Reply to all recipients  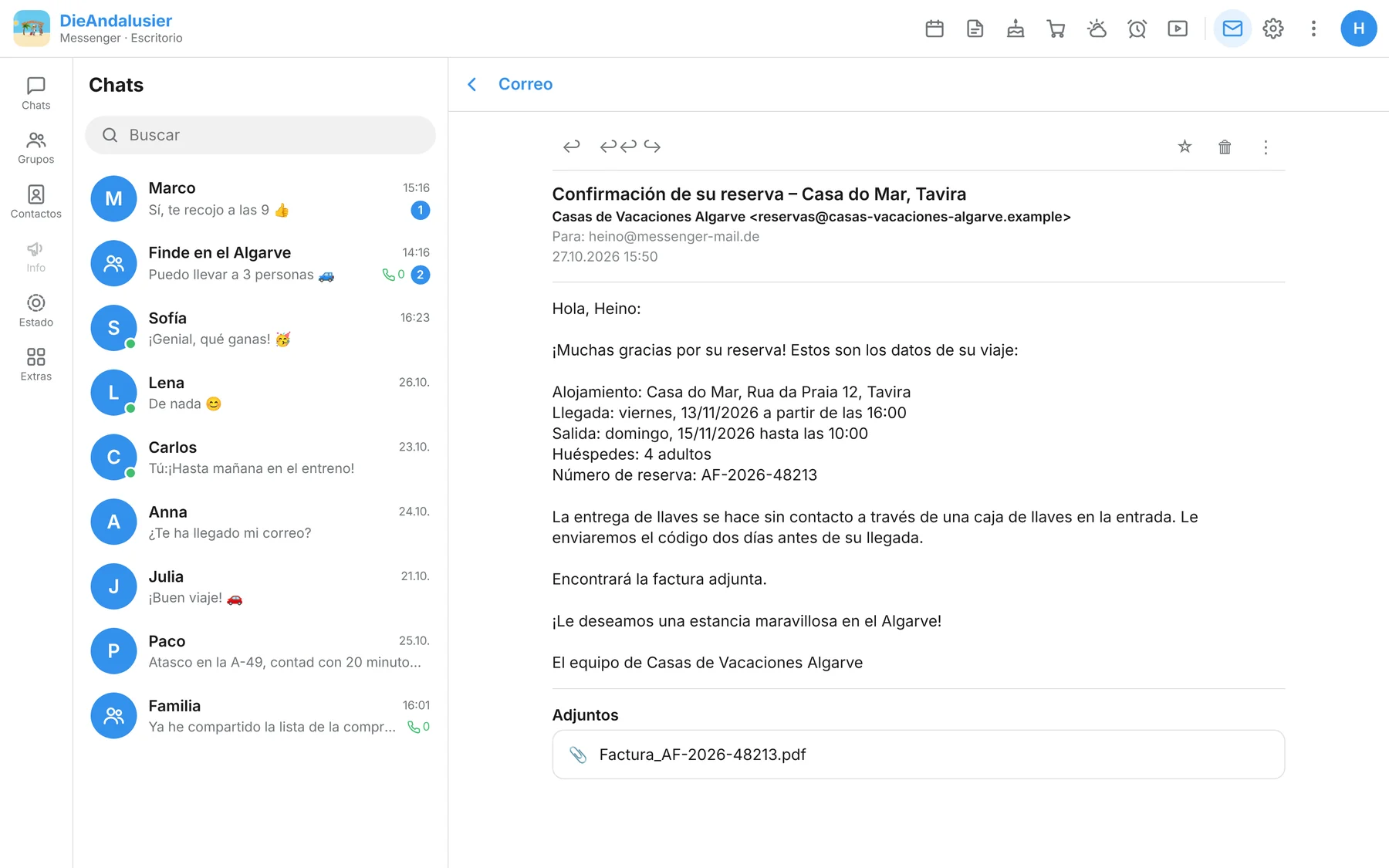(x=618, y=146)
